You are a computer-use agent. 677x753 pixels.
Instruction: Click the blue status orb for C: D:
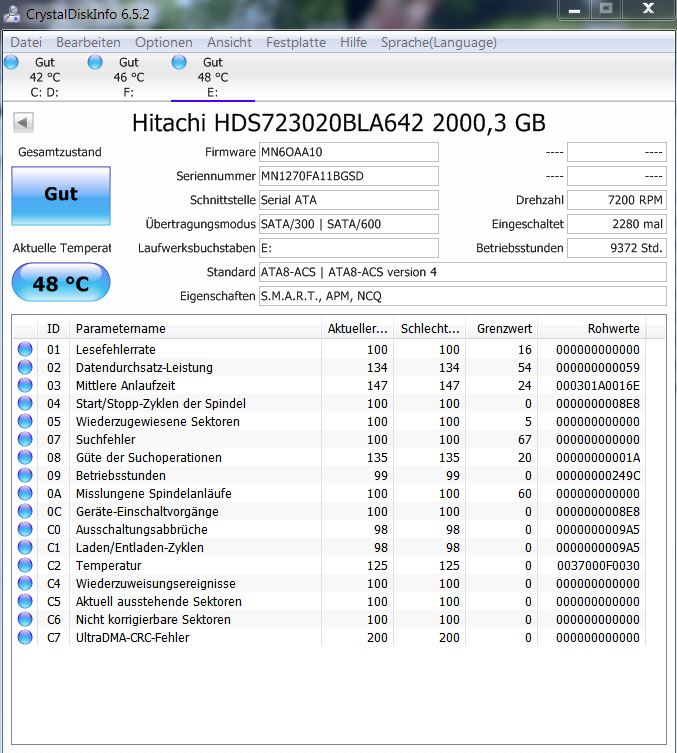click(11, 62)
